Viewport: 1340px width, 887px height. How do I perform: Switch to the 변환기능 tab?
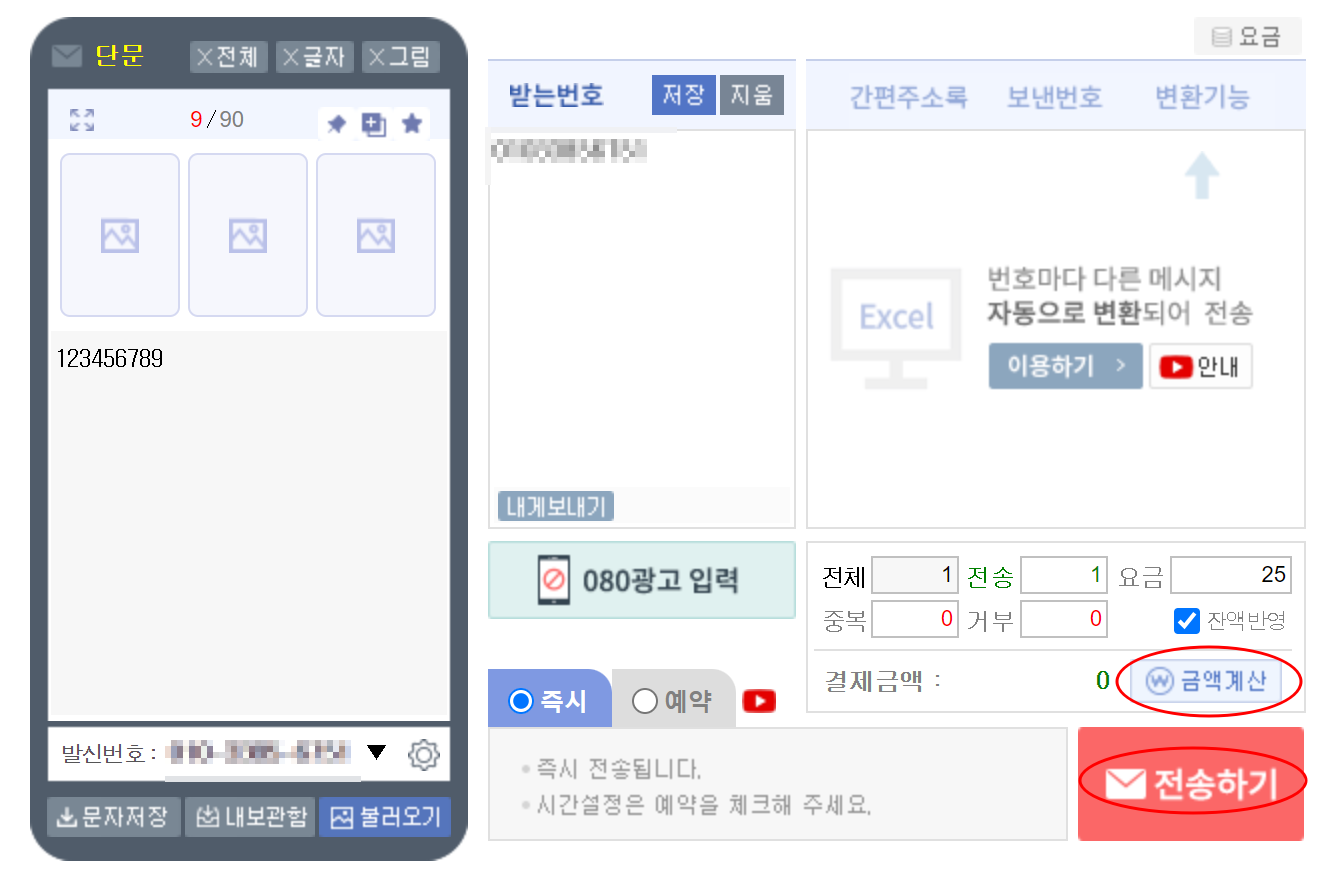[1201, 96]
